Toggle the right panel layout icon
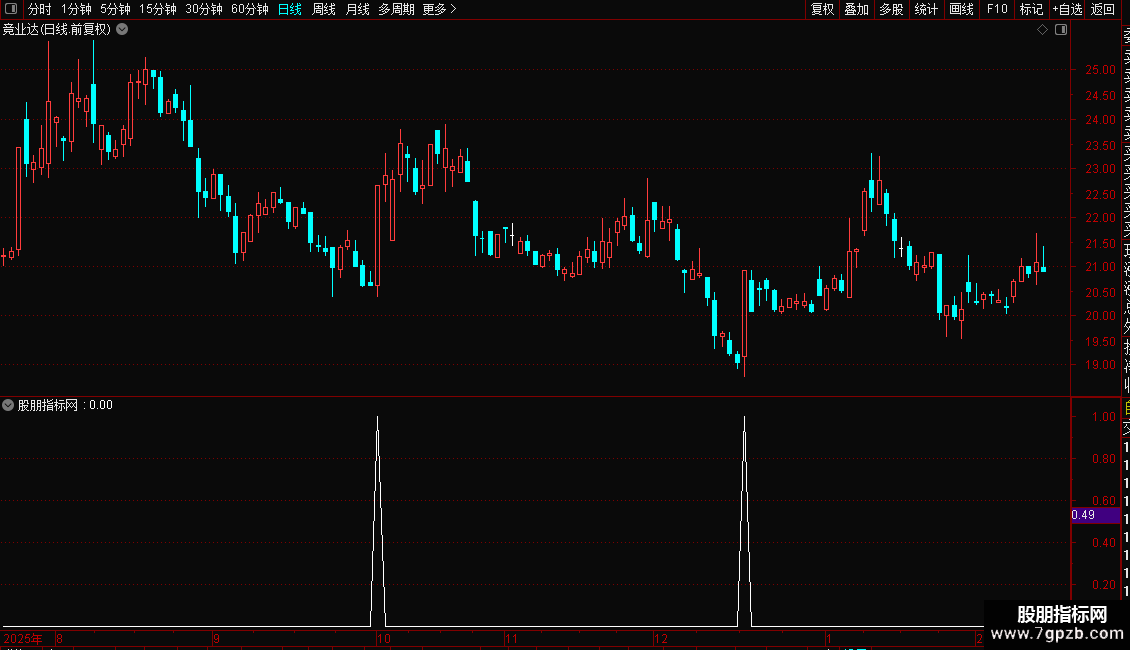The width and height of the screenshot is (1130, 650). [x=1061, y=30]
